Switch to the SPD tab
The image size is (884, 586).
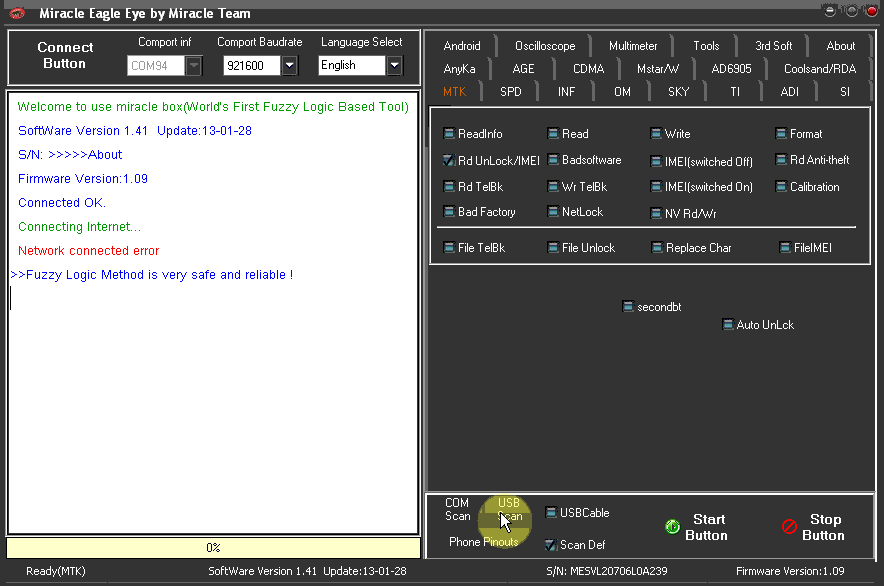click(x=510, y=92)
